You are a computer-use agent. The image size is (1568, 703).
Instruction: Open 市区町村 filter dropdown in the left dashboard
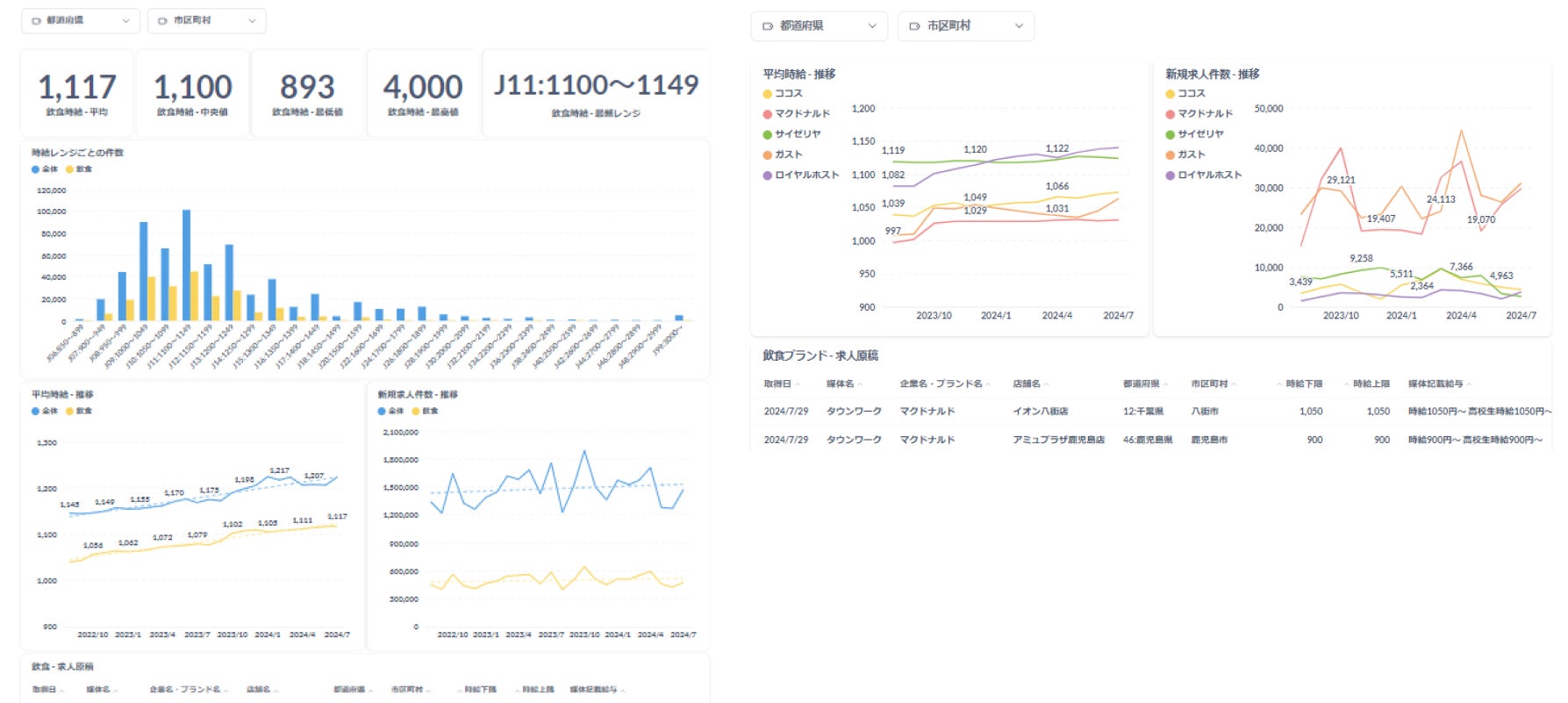[x=207, y=20]
